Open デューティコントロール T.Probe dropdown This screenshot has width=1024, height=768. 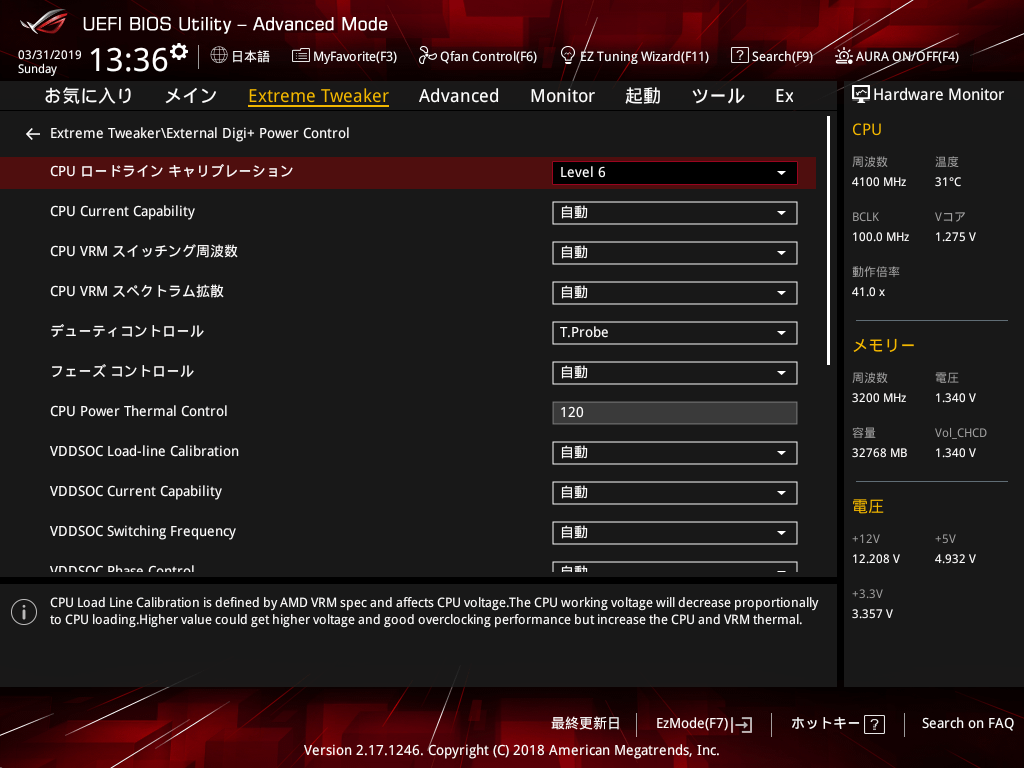pos(675,332)
